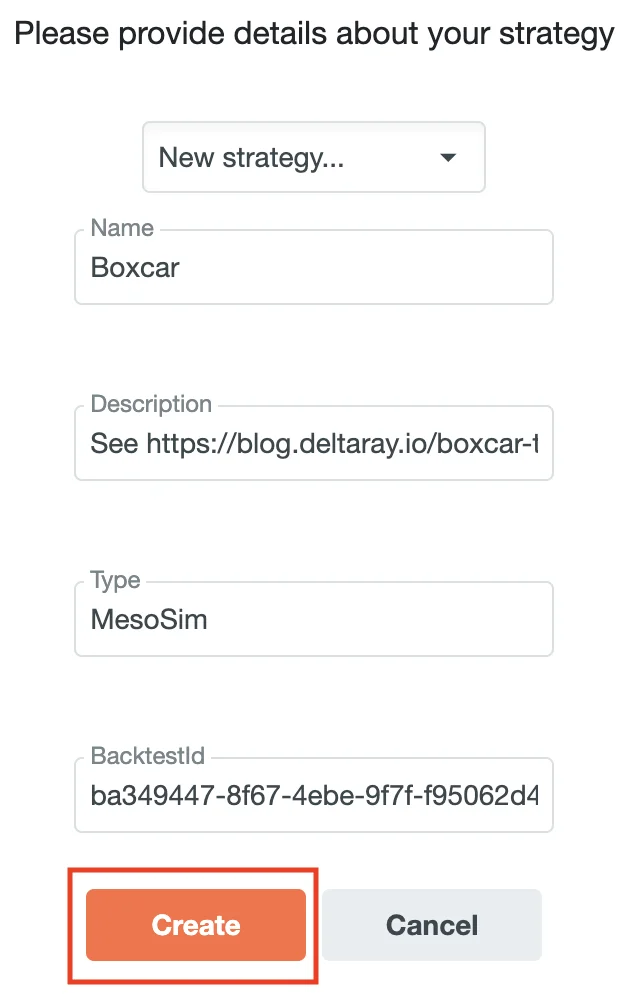Click the highlighted Create action
This screenshot has height=996, width=642.
(x=195, y=924)
